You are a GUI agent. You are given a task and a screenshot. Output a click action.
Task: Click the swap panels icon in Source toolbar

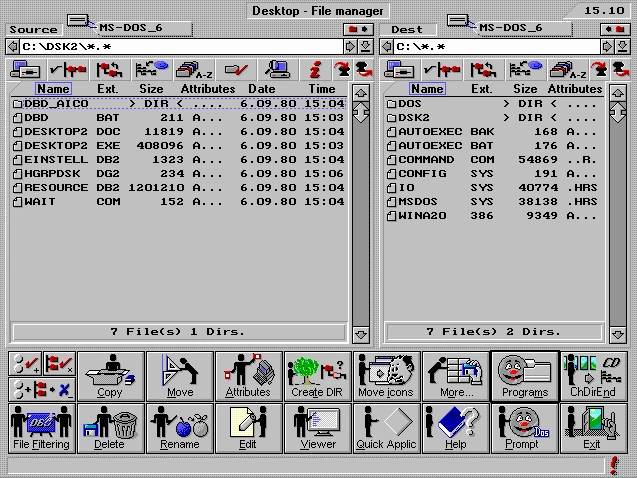(x=109, y=70)
